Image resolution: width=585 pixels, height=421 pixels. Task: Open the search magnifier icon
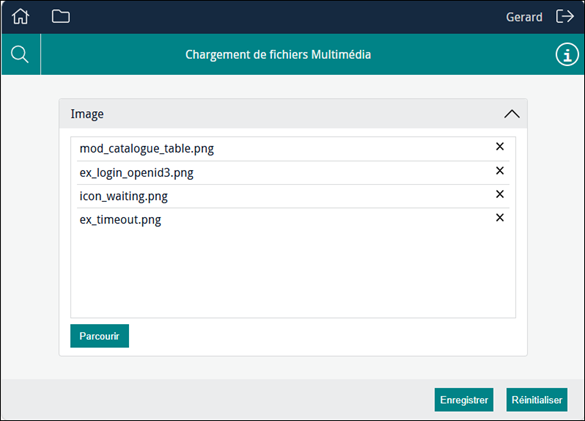[x=20, y=54]
